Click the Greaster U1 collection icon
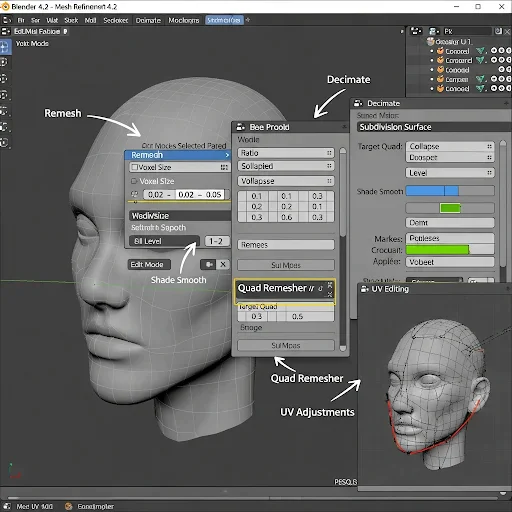This screenshot has width=512, height=512. click(x=431, y=42)
